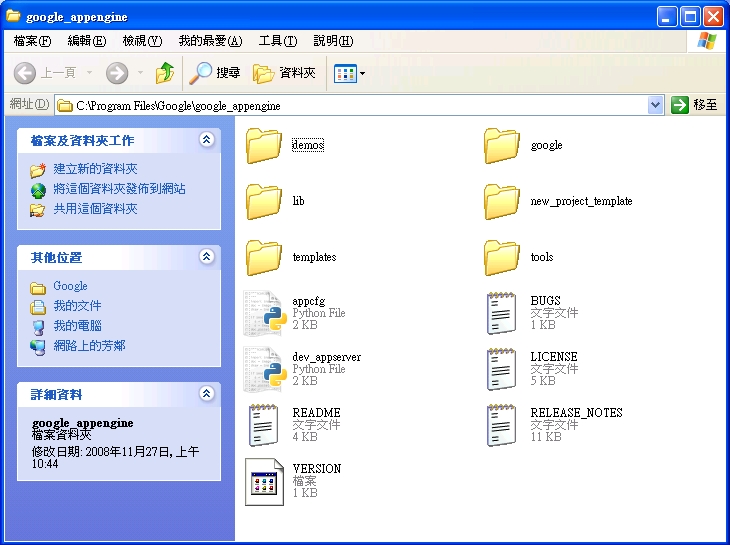This screenshot has width=730, height=545.
Task: Click the Search magnifier toolbar button
Action: coord(215,73)
